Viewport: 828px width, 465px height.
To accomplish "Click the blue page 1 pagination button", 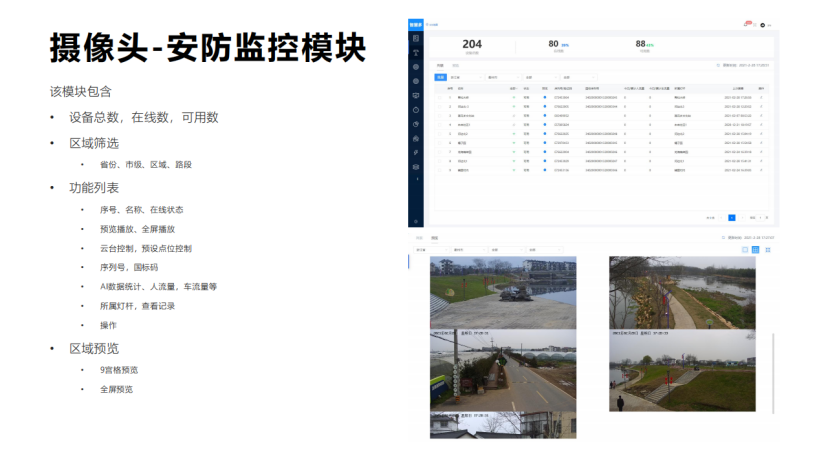I will 731,217.
